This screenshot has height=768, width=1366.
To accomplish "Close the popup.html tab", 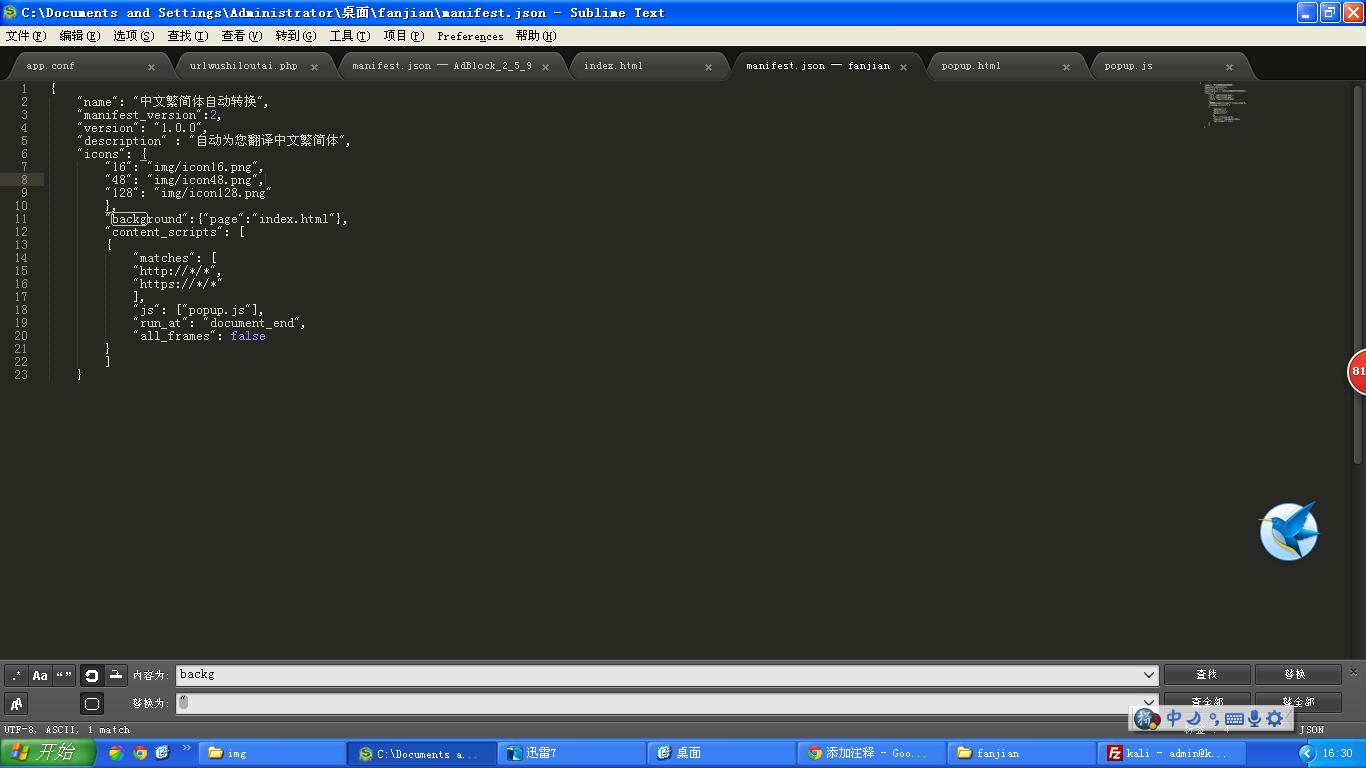I will click(1066, 67).
